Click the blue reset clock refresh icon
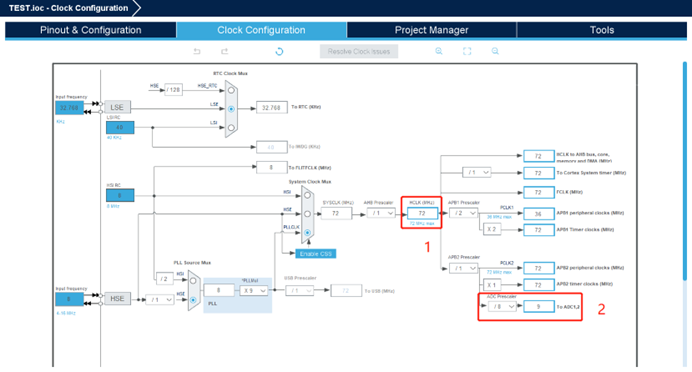Screen dimensions: 692x372 point(279,52)
